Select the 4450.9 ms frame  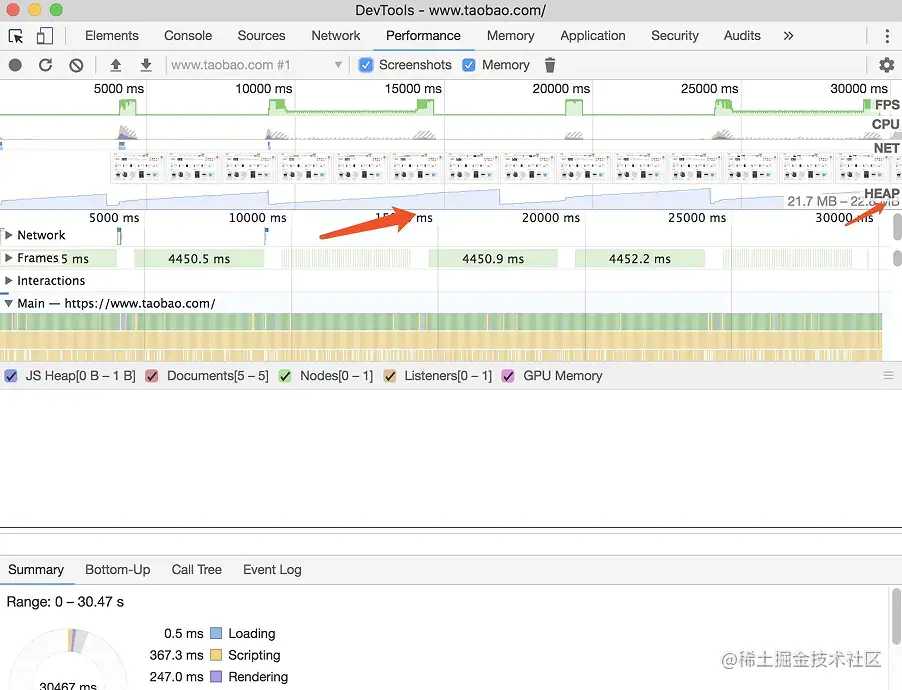point(493,259)
